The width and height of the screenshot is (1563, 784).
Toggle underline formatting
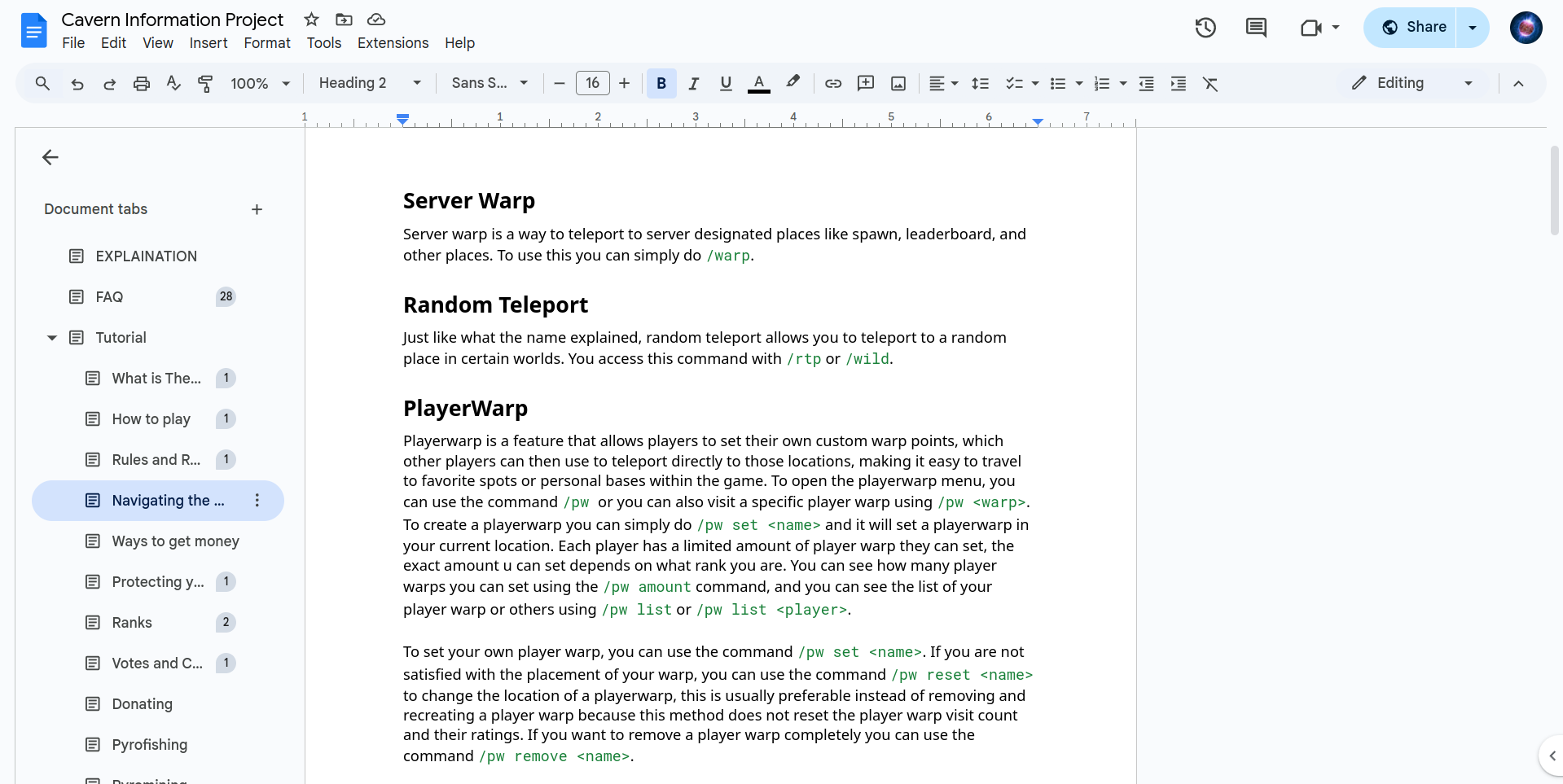(726, 83)
